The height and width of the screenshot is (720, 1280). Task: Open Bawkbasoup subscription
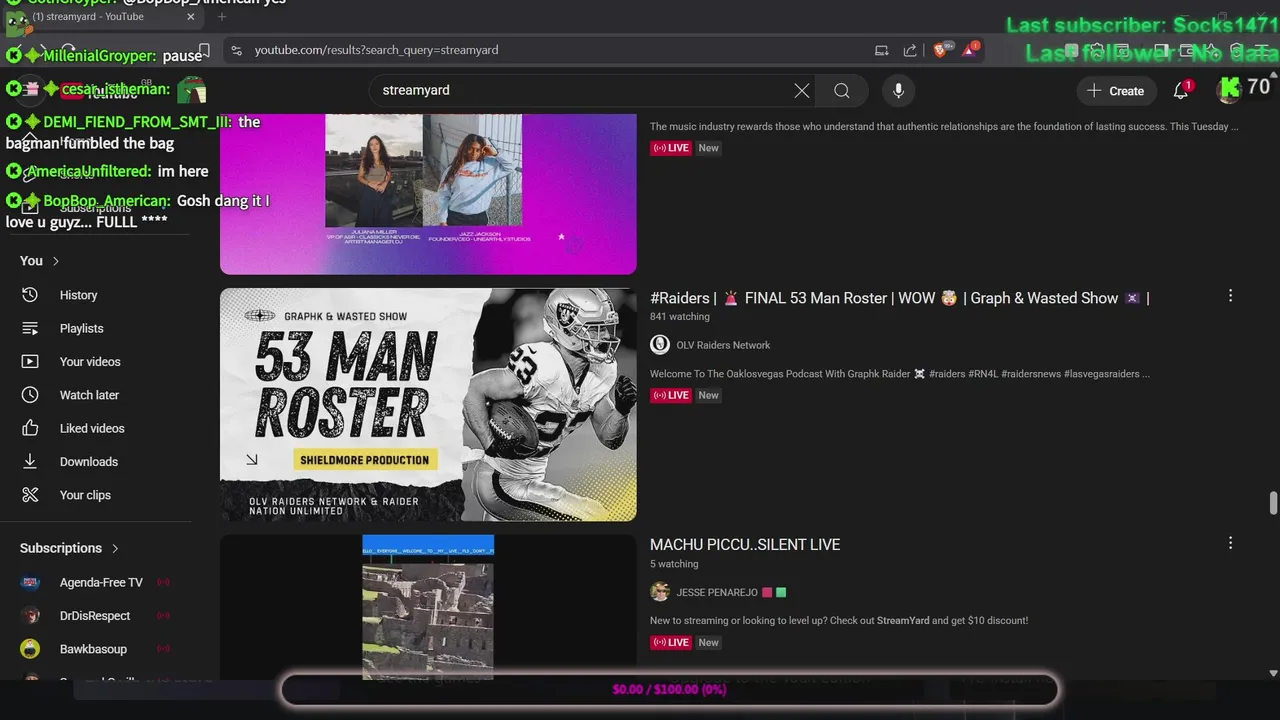pos(93,649)
